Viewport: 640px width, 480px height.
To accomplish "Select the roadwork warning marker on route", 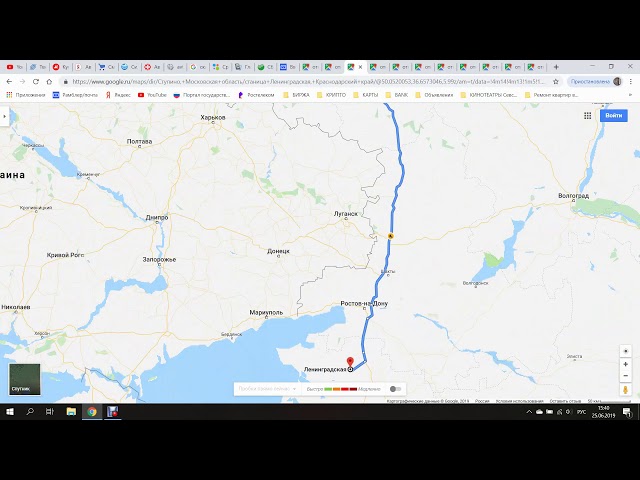I will 391,236.
